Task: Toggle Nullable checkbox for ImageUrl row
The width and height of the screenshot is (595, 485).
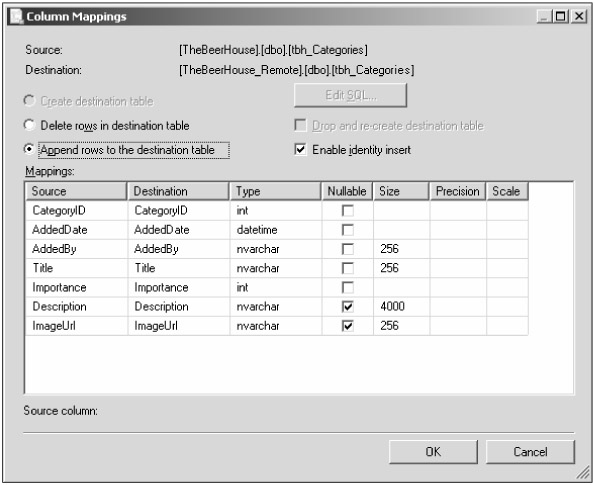Action: coord(348,326)
